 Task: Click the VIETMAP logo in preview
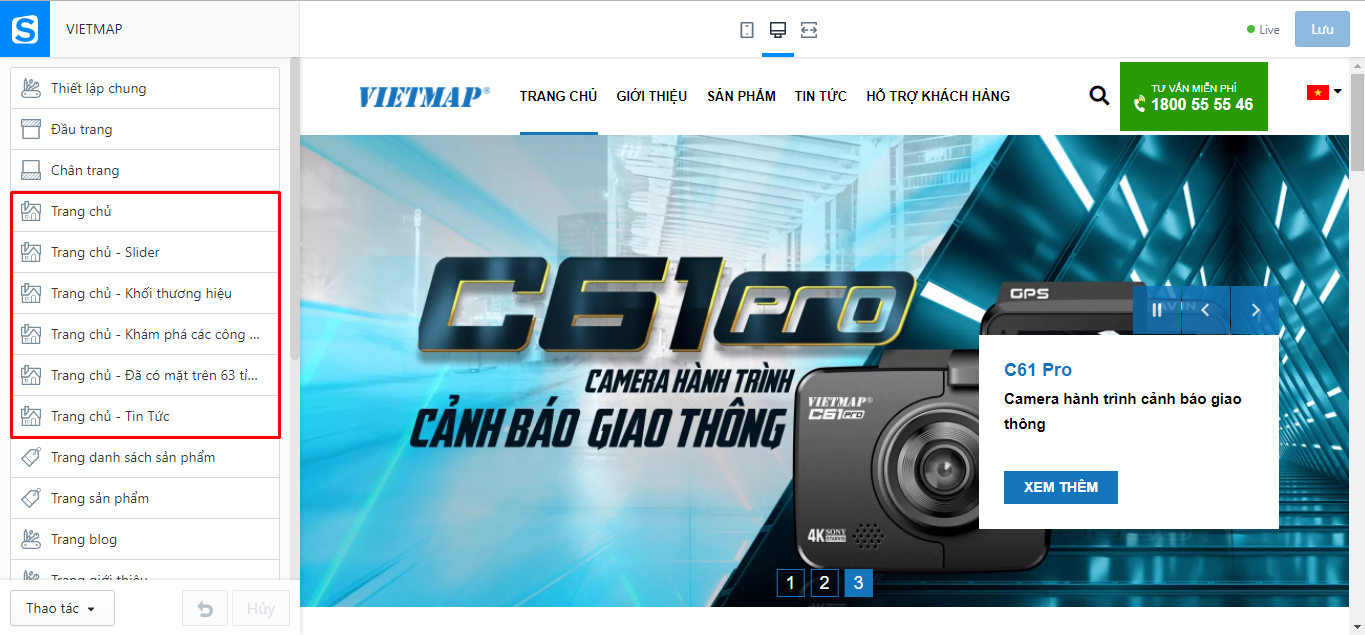424,96
